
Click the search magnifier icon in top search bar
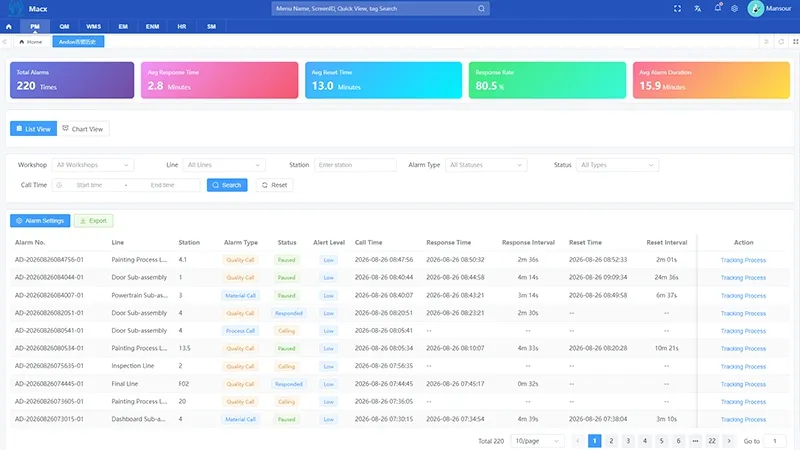481,9
